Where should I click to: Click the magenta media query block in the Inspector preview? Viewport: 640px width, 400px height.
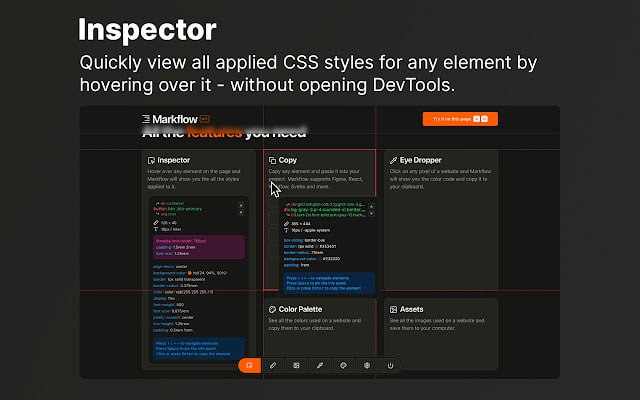tap(199, 247)
